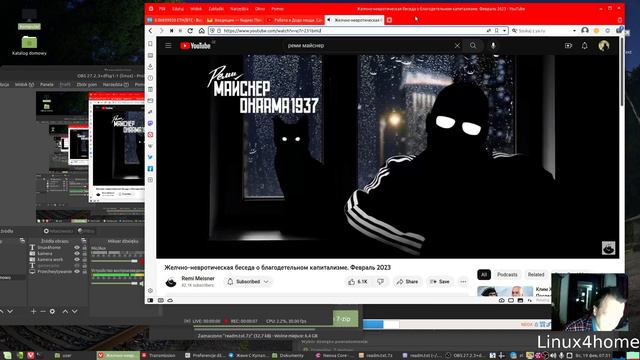Click the YouTube magnifier search button
640x360 pixels.
click(473, 46)
